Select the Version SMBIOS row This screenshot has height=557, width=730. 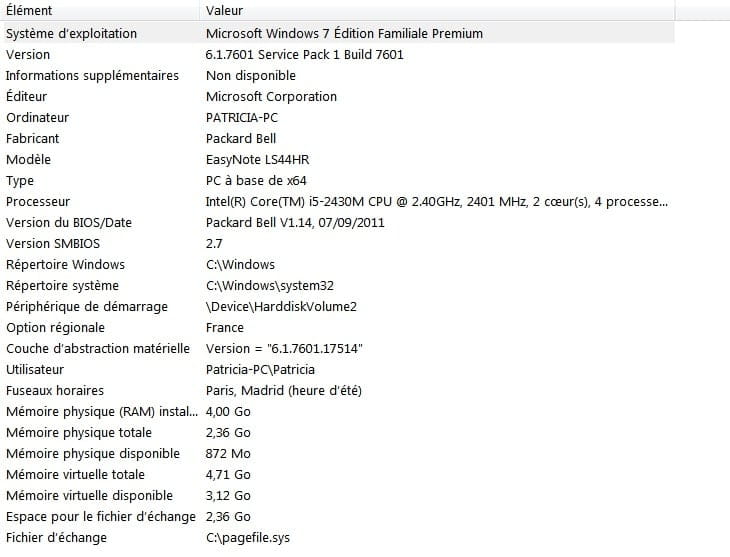point(338,244)
